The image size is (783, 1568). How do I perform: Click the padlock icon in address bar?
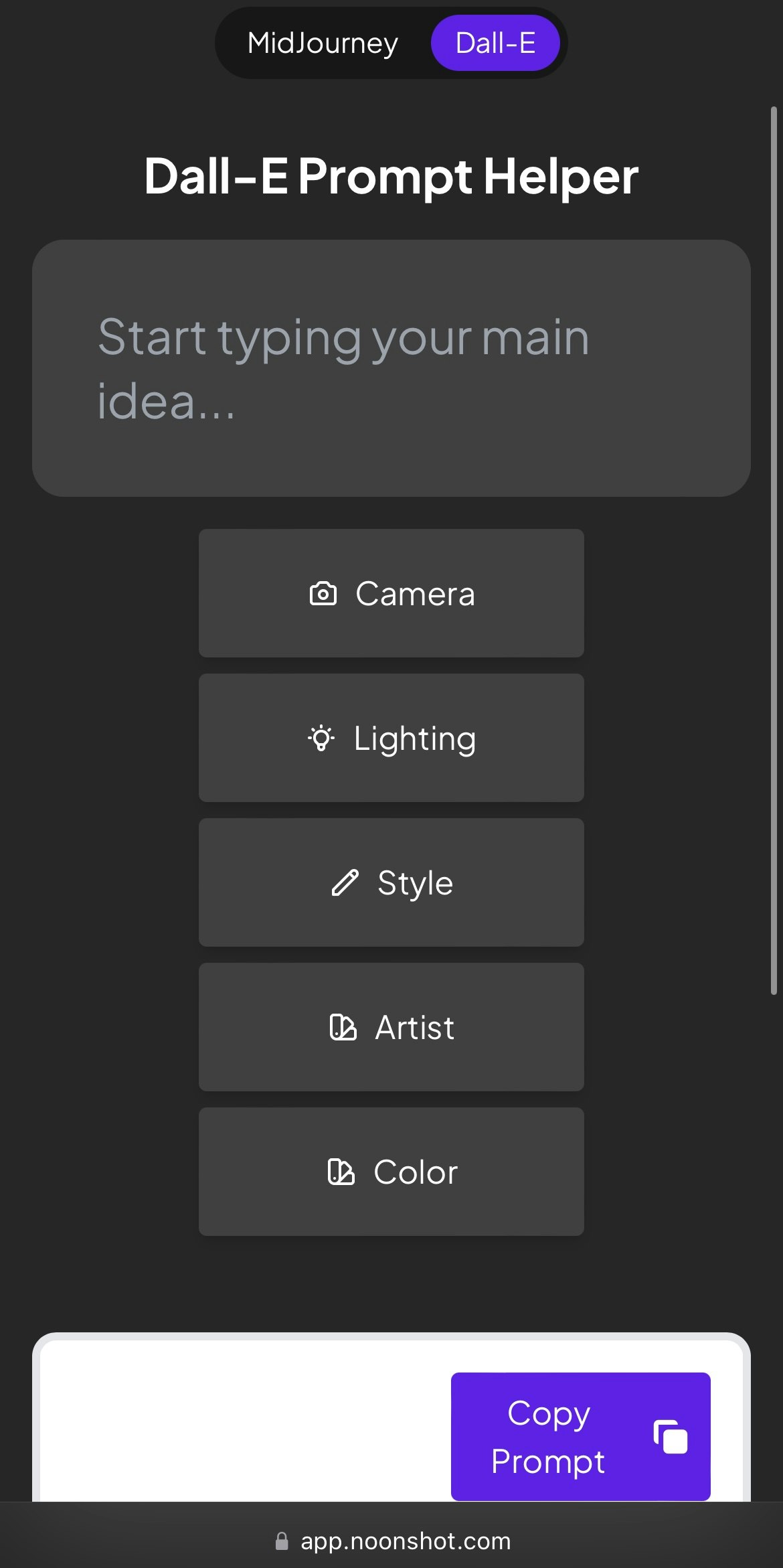(282, 1541)
